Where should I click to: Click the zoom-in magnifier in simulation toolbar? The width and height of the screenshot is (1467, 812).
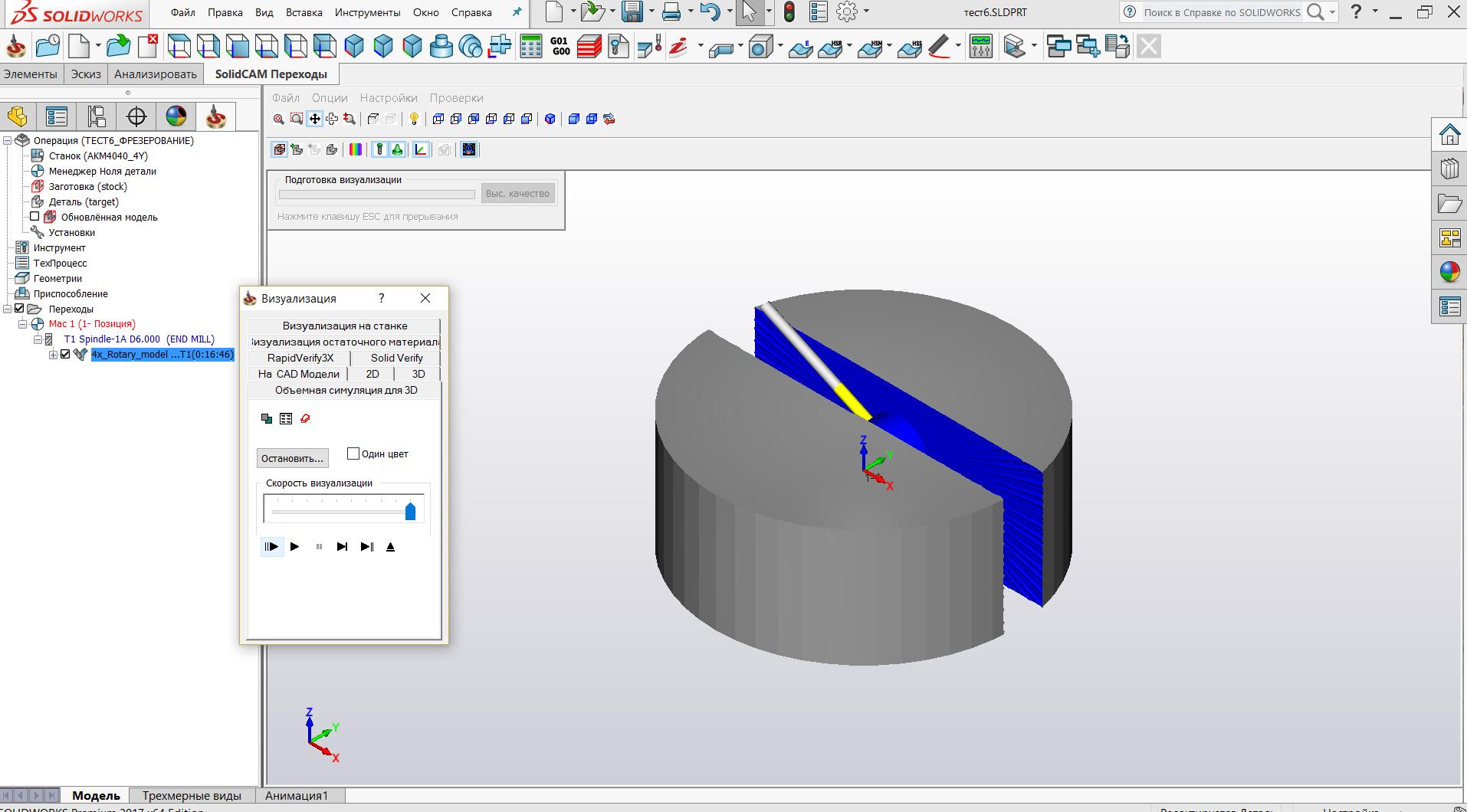(279, 119)
